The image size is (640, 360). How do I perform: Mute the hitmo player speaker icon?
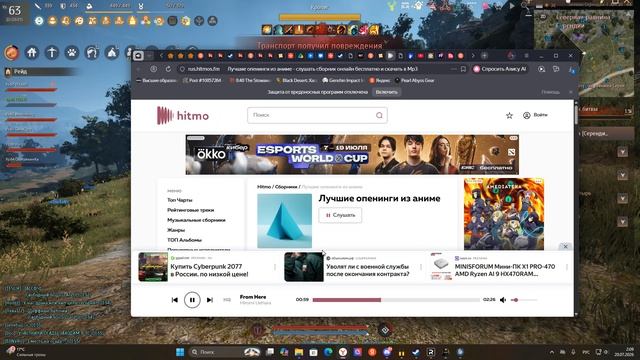[x=503, y=300]
